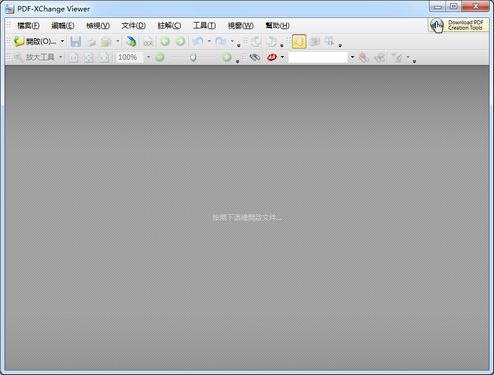Open the 編輯(E) menu
Screen dimensions: 494x375
coord(63,25)
